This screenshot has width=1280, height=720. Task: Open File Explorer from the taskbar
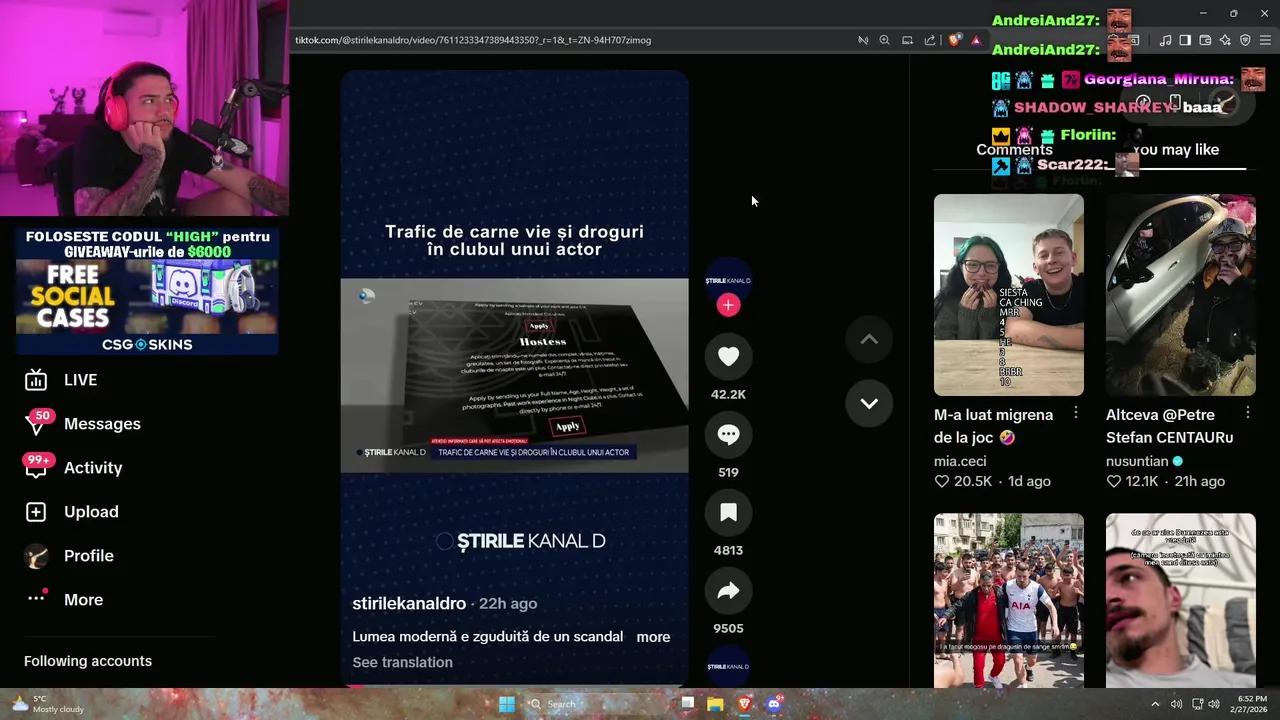click(715, 704)
